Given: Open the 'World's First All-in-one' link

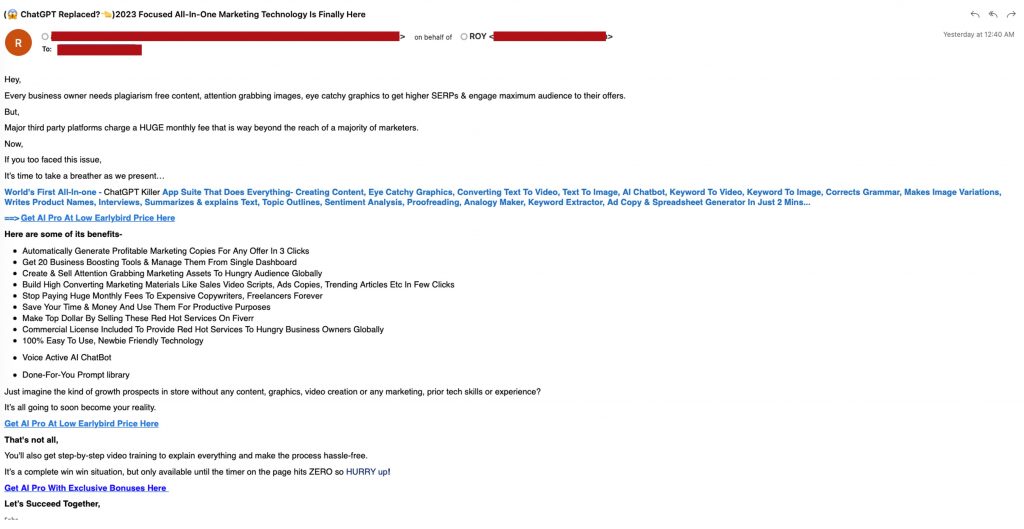Looking at the screenshot, I should (50, 192).
